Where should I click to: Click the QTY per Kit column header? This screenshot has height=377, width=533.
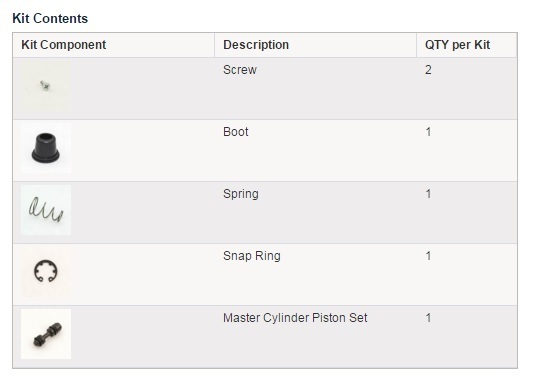tap(458, 45)
